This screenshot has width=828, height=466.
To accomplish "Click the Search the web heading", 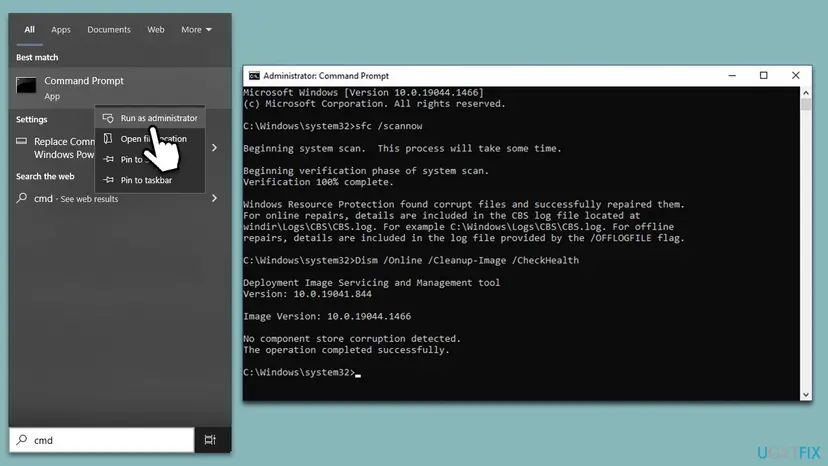I will point(45,176).
